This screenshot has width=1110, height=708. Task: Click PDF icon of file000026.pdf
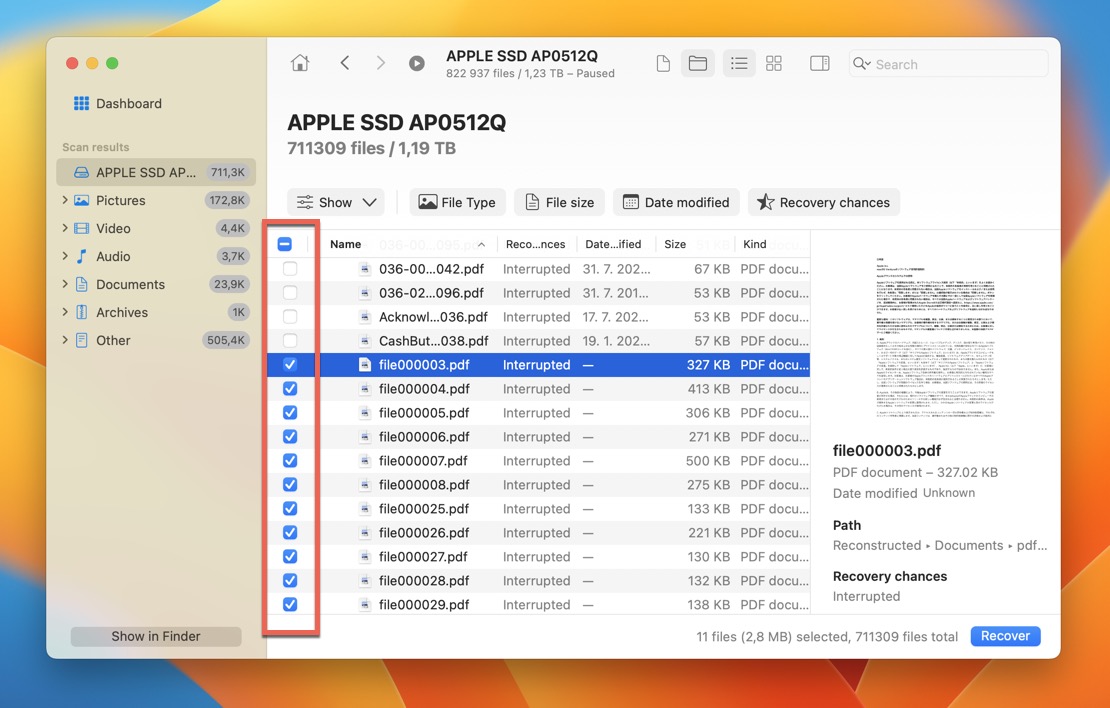(x=365, y=532)
